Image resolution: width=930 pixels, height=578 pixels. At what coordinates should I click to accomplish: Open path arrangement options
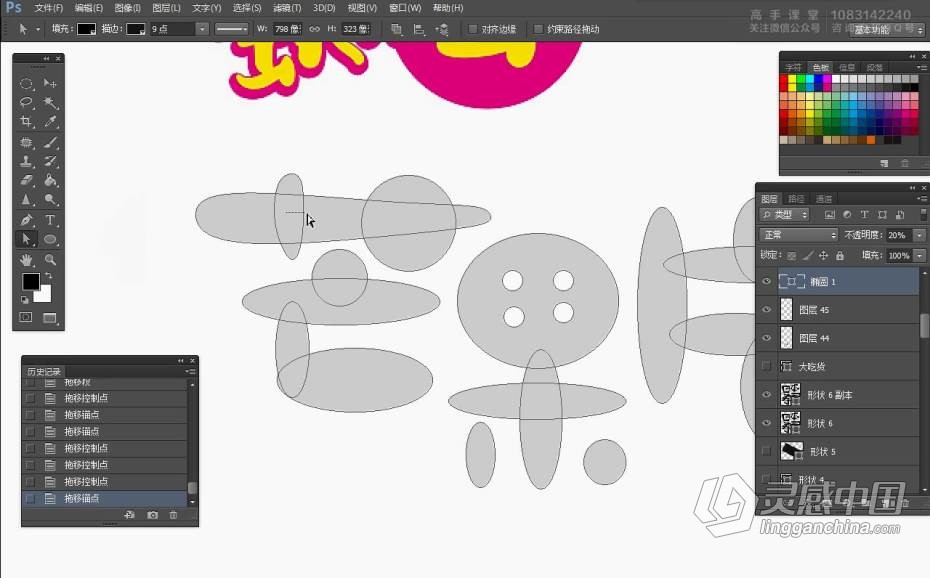click(442, 29)
